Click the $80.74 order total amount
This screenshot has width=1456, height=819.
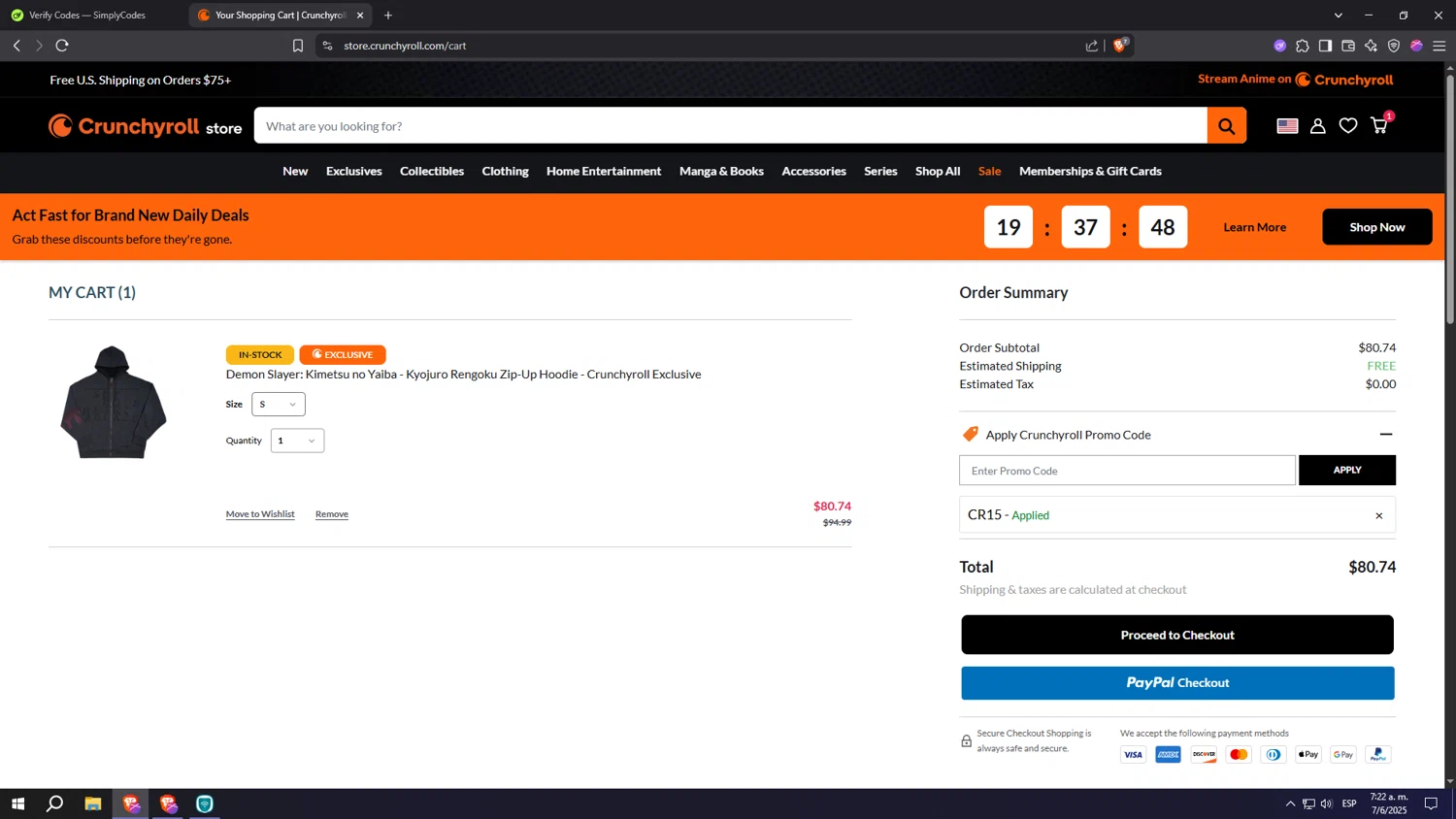coord(1372,568)
